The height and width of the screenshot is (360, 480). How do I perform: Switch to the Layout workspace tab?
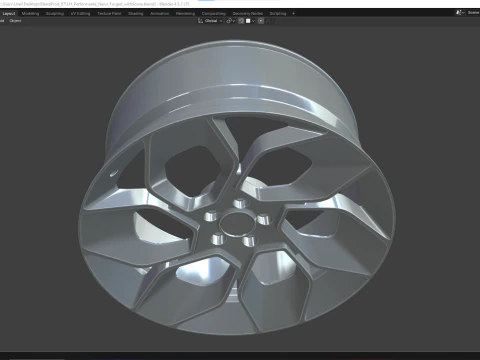click(9, 14)
